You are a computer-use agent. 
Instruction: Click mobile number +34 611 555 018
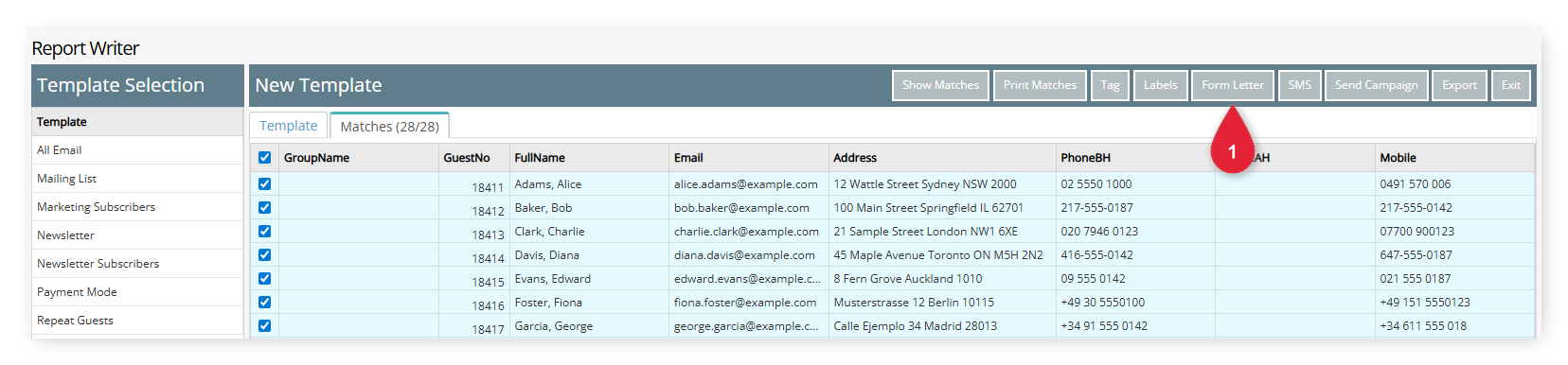[1423, 326]
